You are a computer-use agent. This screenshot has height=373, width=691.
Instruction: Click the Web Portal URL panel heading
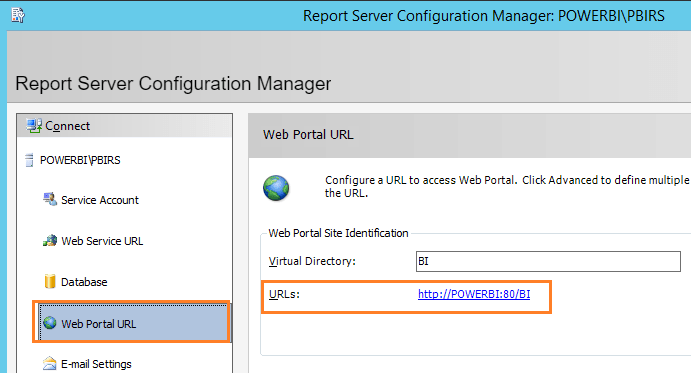point(308,134)
